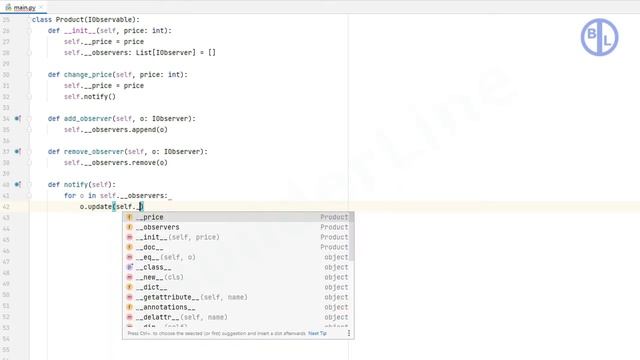Screen dimensions: 640x360
Task: Click 'self.__observers.append(o)' line
Action: [x=116, y=130]
